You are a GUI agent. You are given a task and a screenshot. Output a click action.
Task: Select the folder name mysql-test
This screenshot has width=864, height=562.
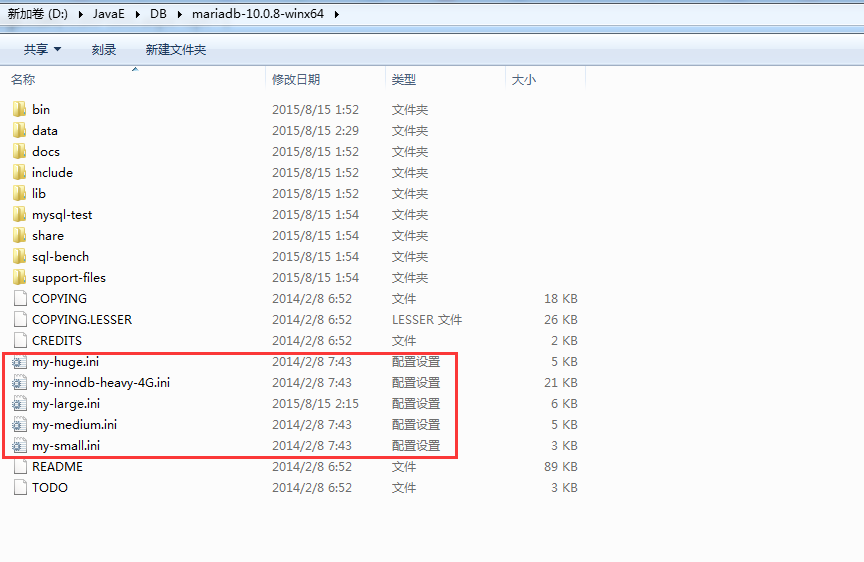[62, 215]
